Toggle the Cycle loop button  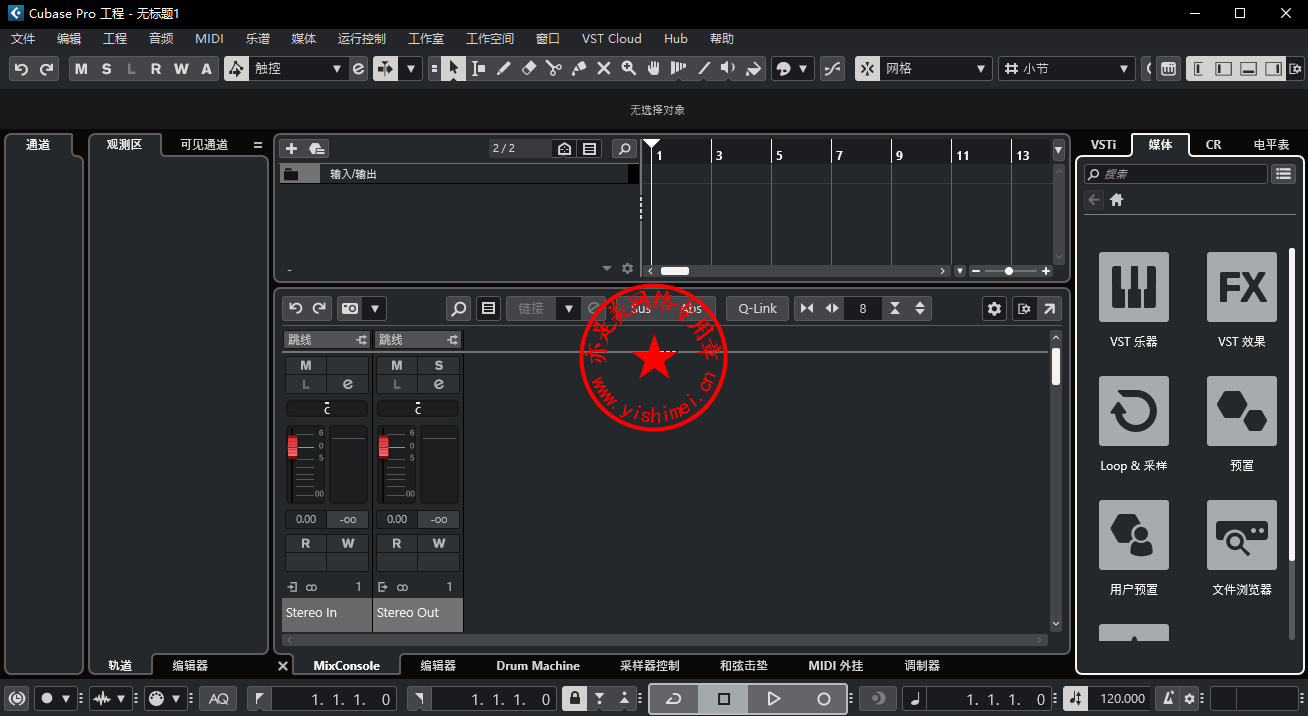[x=675, y=699]
